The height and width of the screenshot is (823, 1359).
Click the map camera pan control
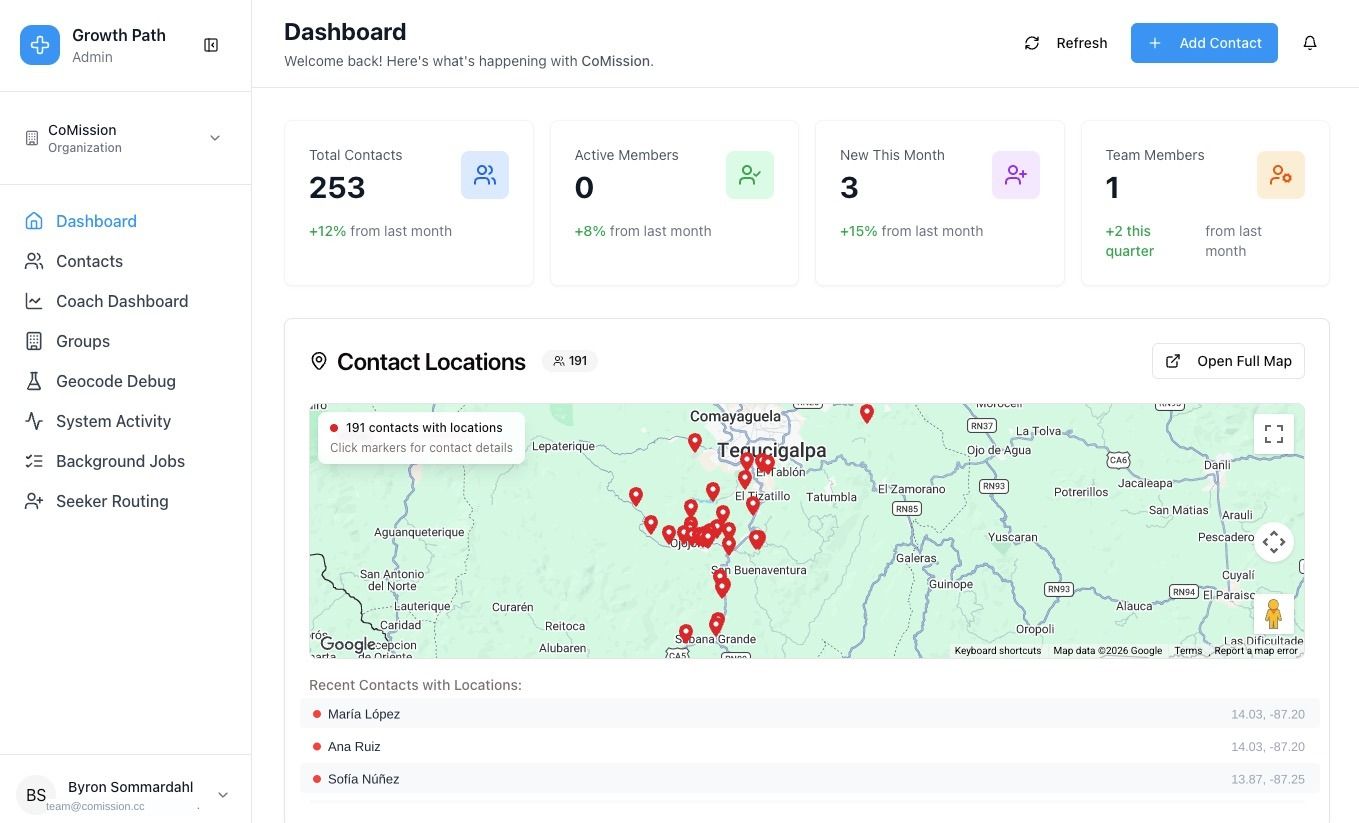click(x=1274, y=542)
